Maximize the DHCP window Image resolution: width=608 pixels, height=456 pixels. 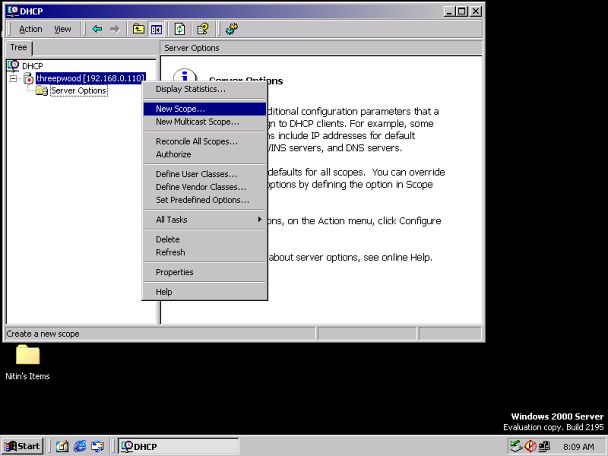coord(462,11)
